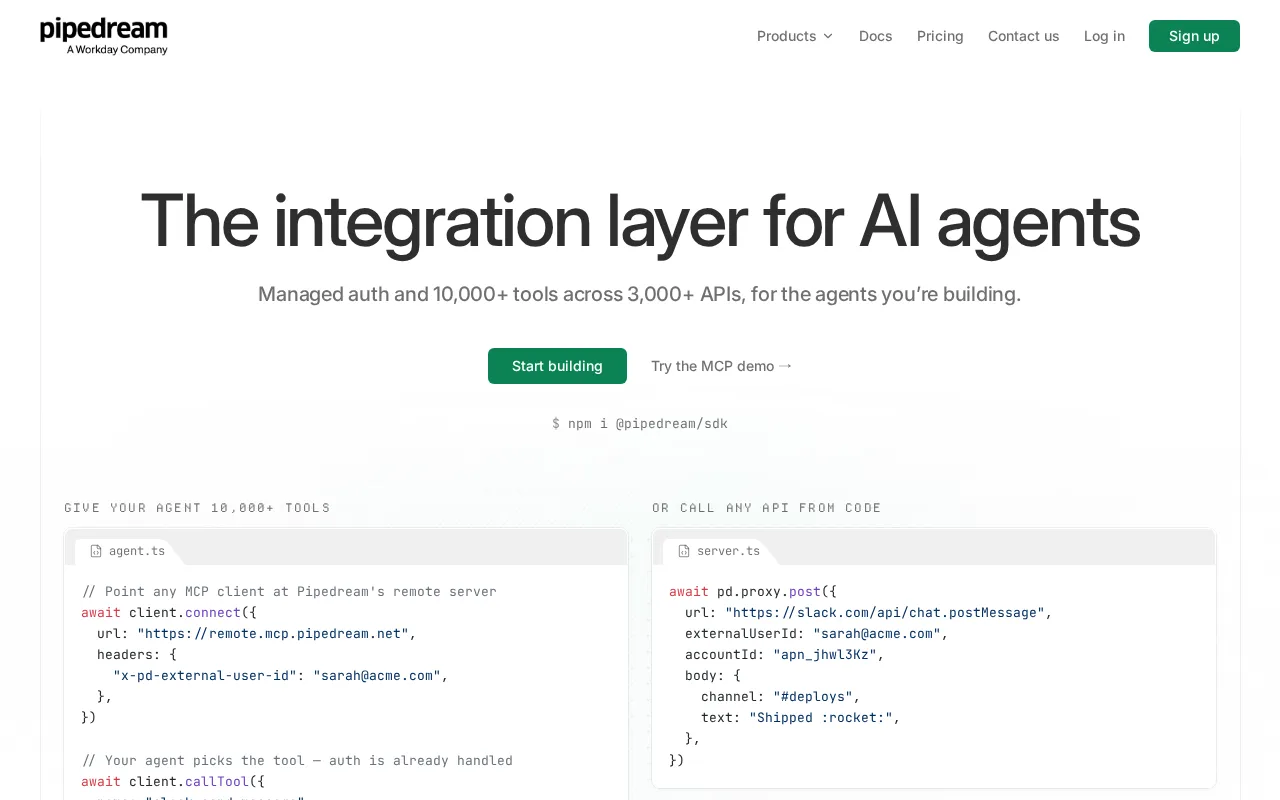Click the Managed auth subtitle text
This screenshot has width=1280, height=800.
click(x=640, y=294)
